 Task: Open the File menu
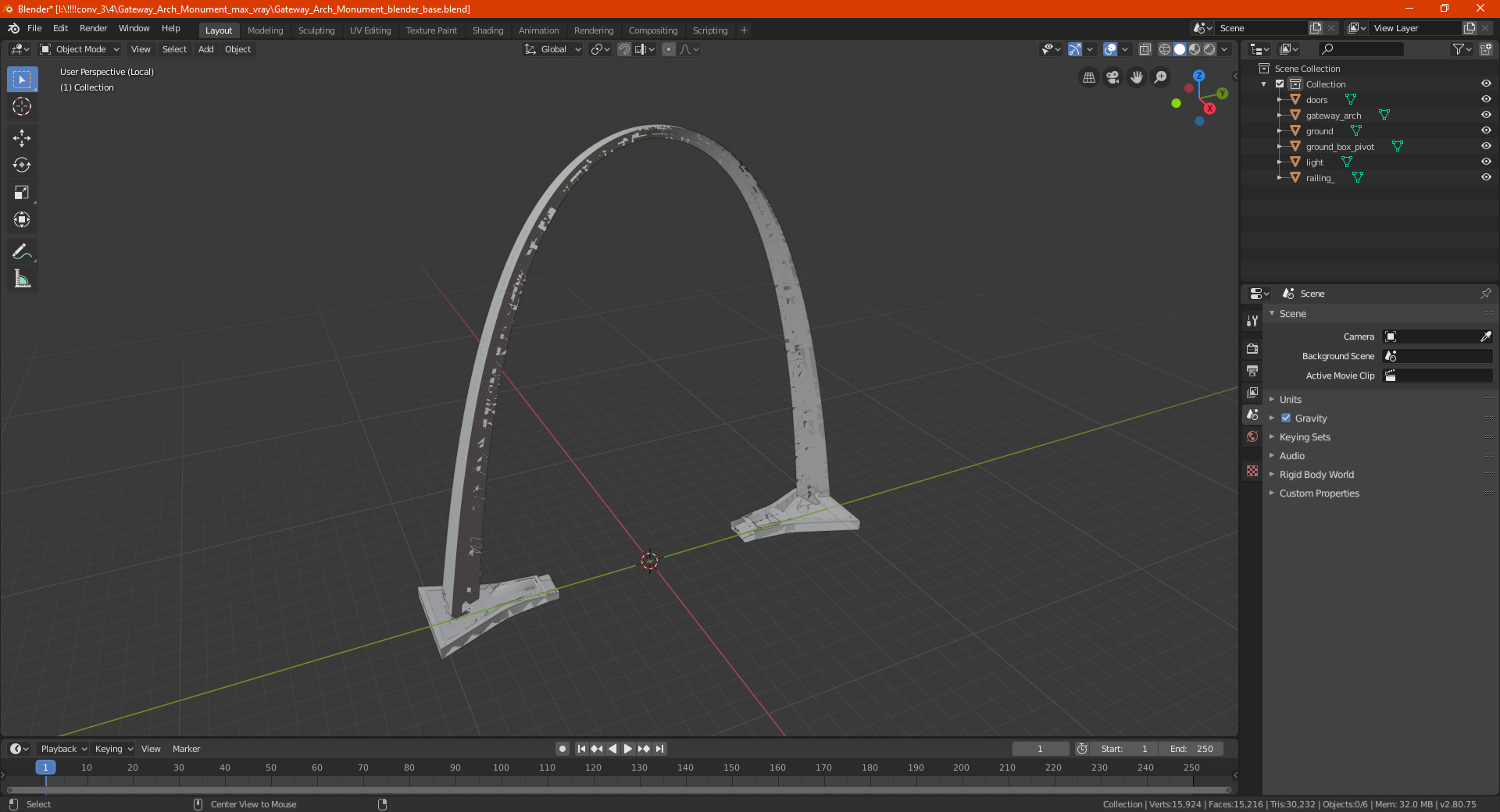[34, 28]
